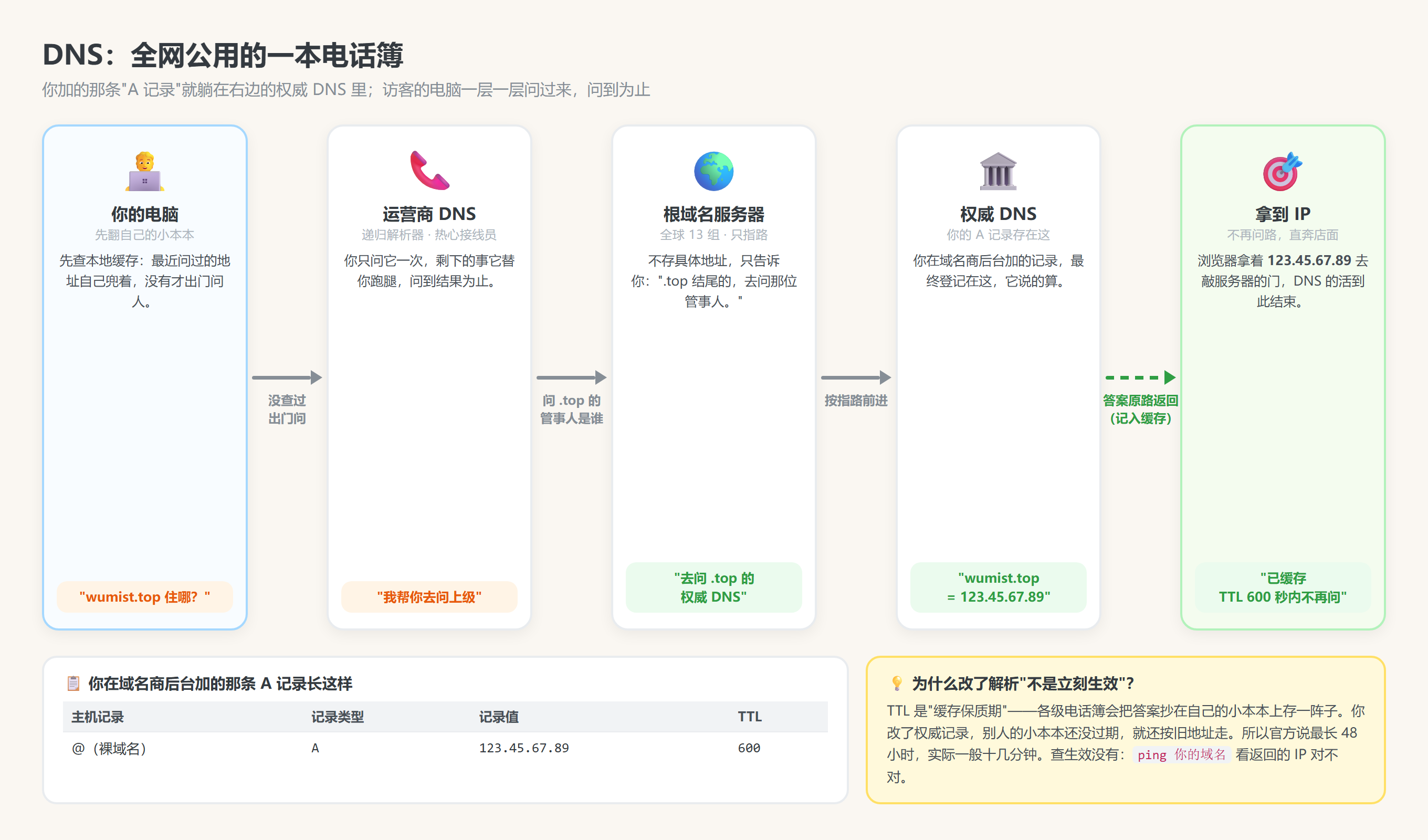The width and height of the screenshot is (1428, 840).
Task: Click the green dashed arrow above 答案原路返回
Action: pyautogui.click(x=1141, y=377)
